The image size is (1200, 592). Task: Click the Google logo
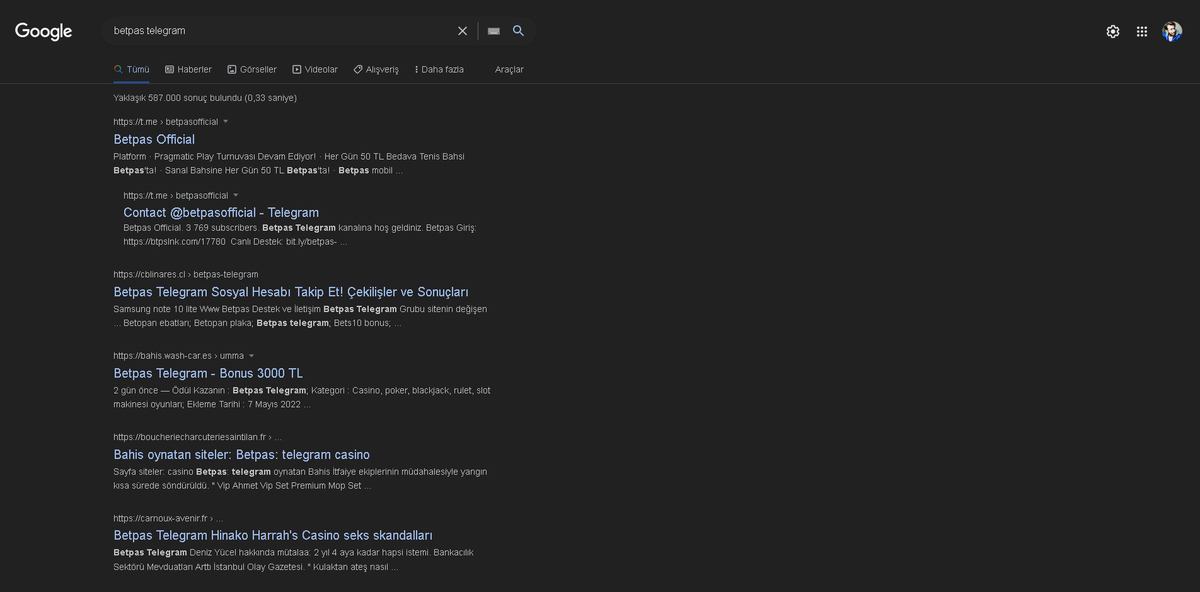pos(43,32)
